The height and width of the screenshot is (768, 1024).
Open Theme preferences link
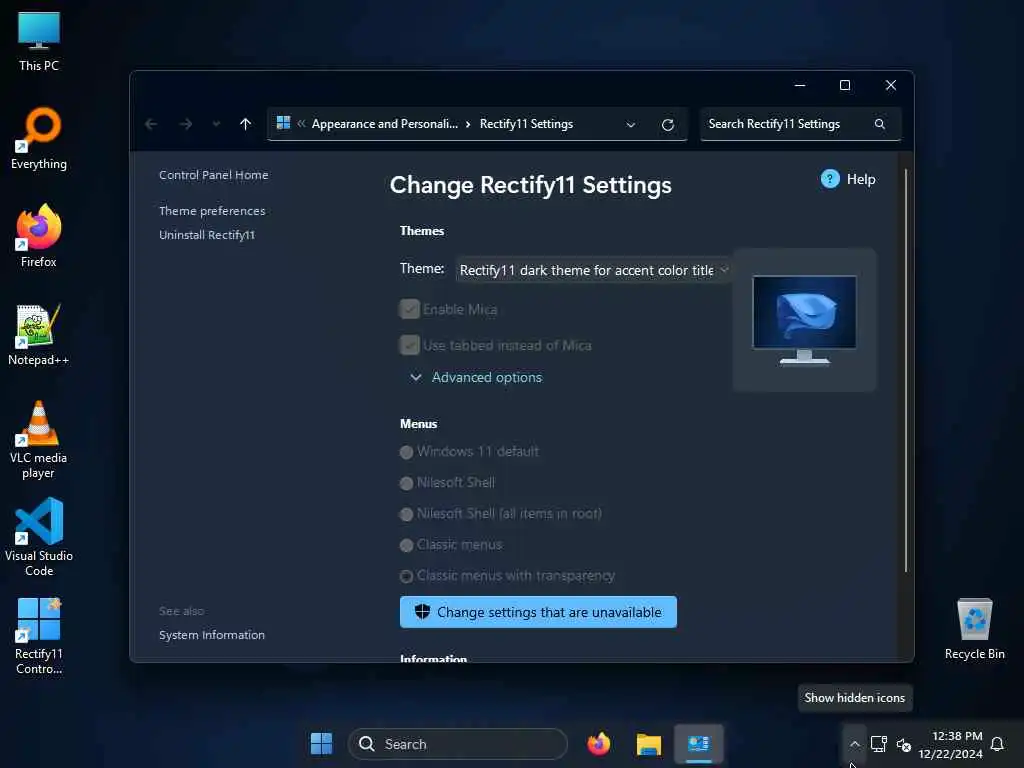coord(212,211)
